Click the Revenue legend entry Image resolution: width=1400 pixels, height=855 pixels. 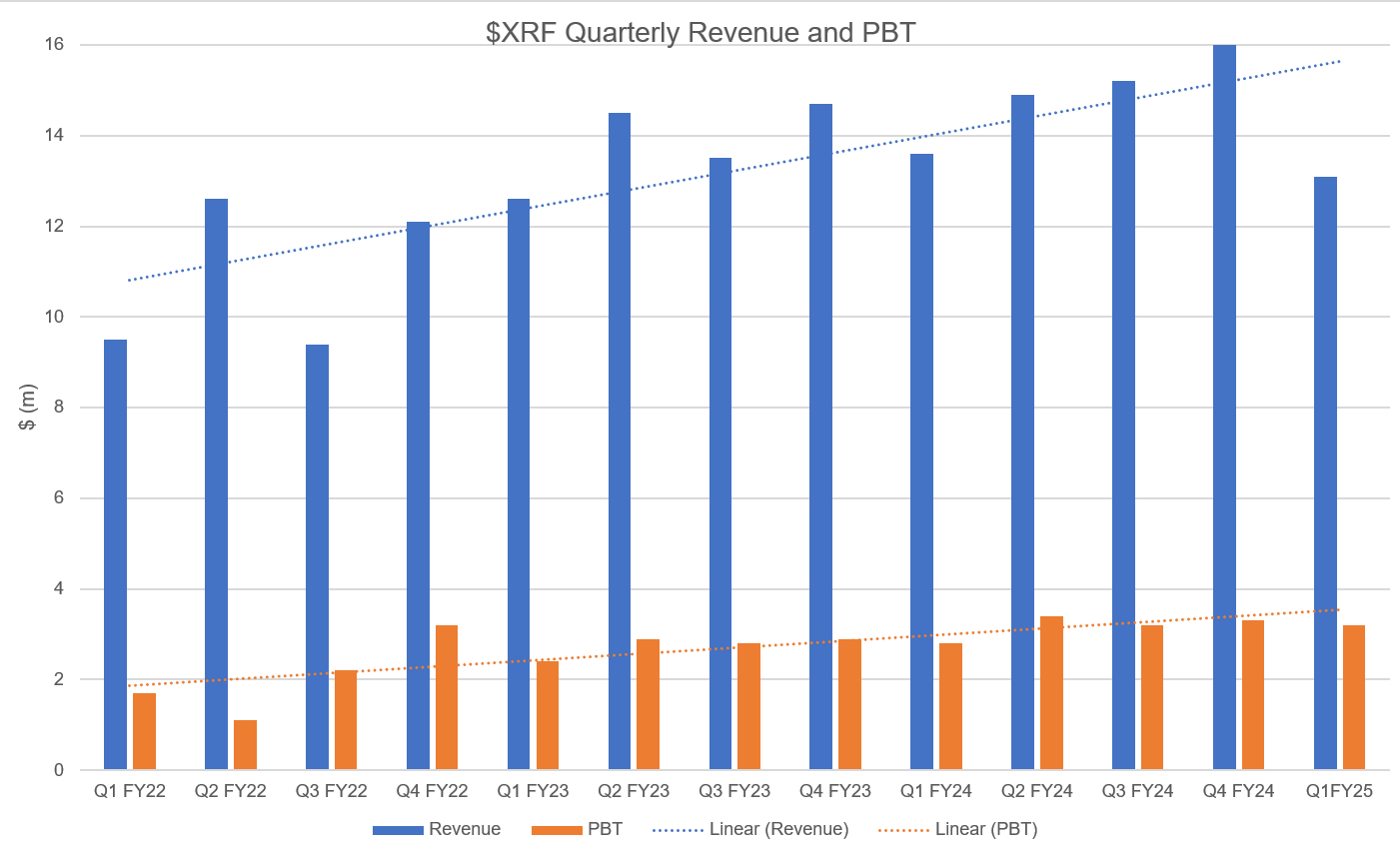pos(437,829)
